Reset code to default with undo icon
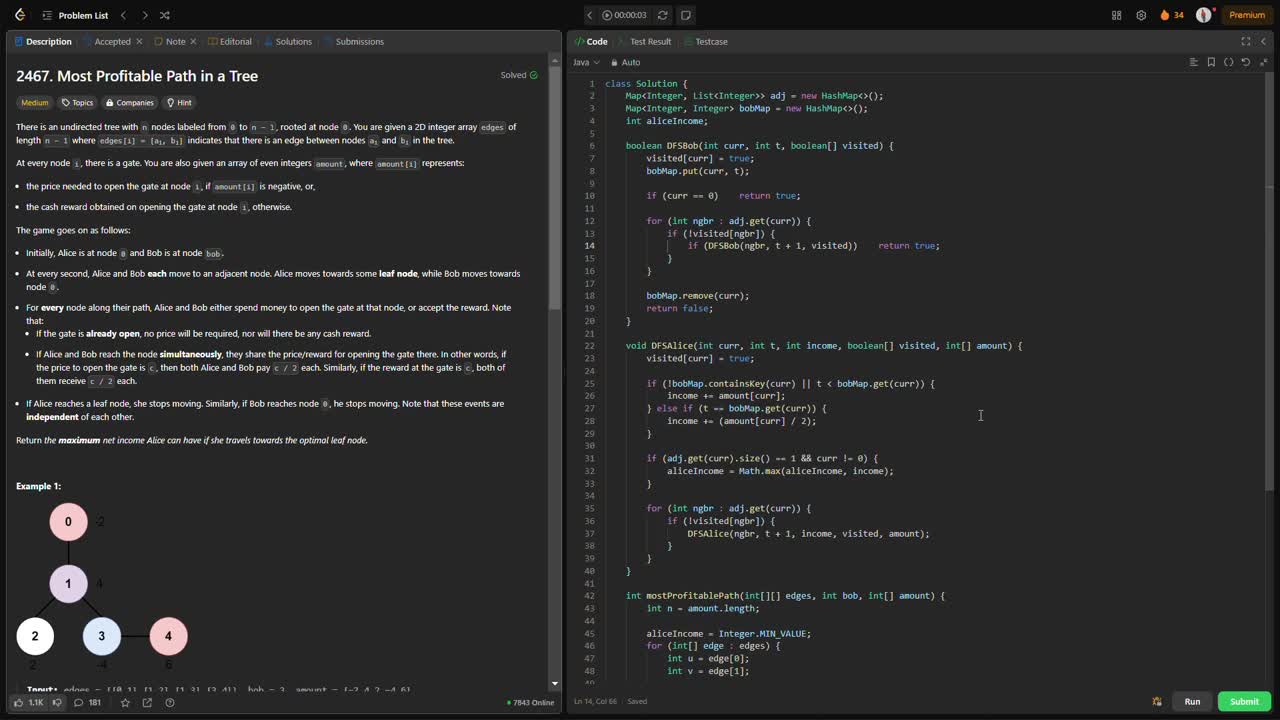The image size is (1280, 720). point(1245,62)
